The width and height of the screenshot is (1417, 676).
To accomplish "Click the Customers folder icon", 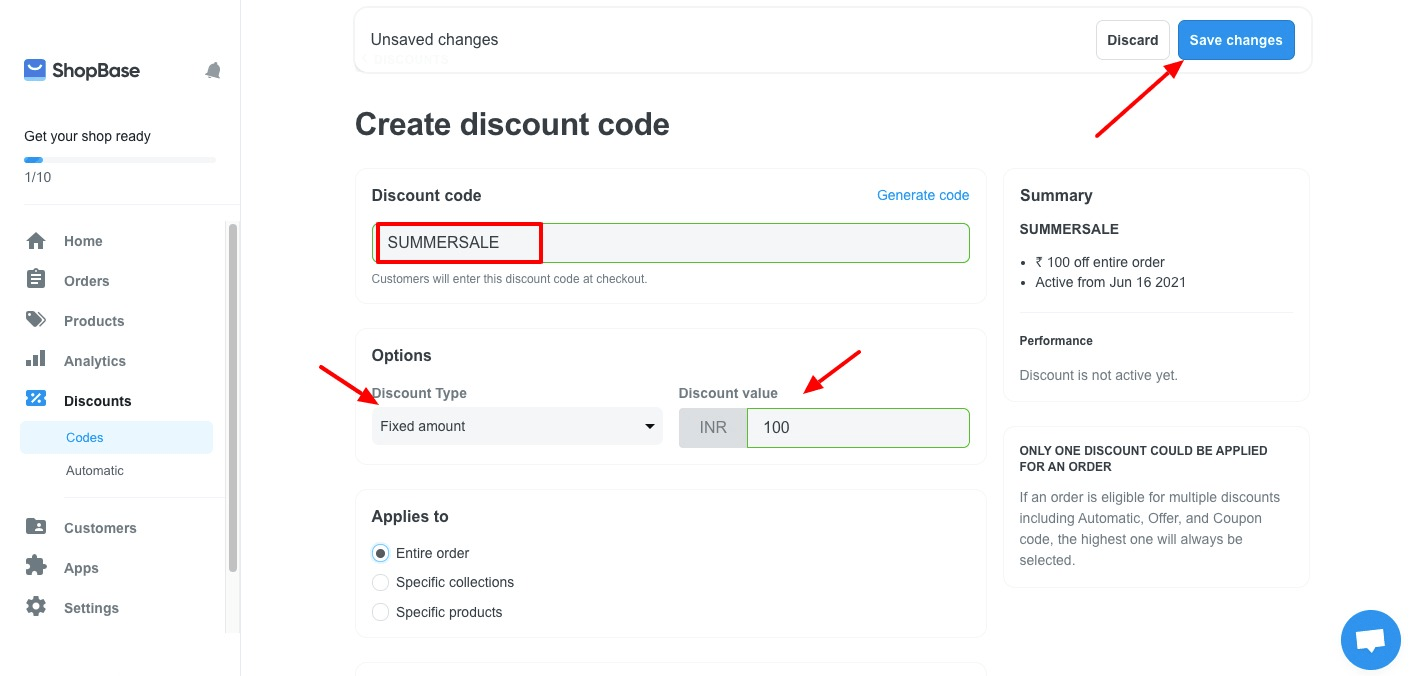I will (x=36, y=527).
